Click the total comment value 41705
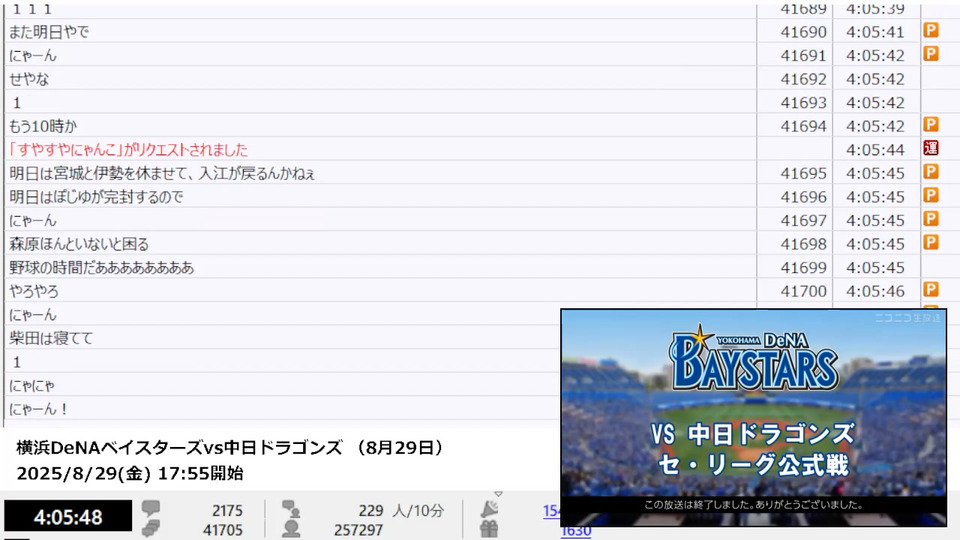960x540 pixels. [x=223, y=530]
